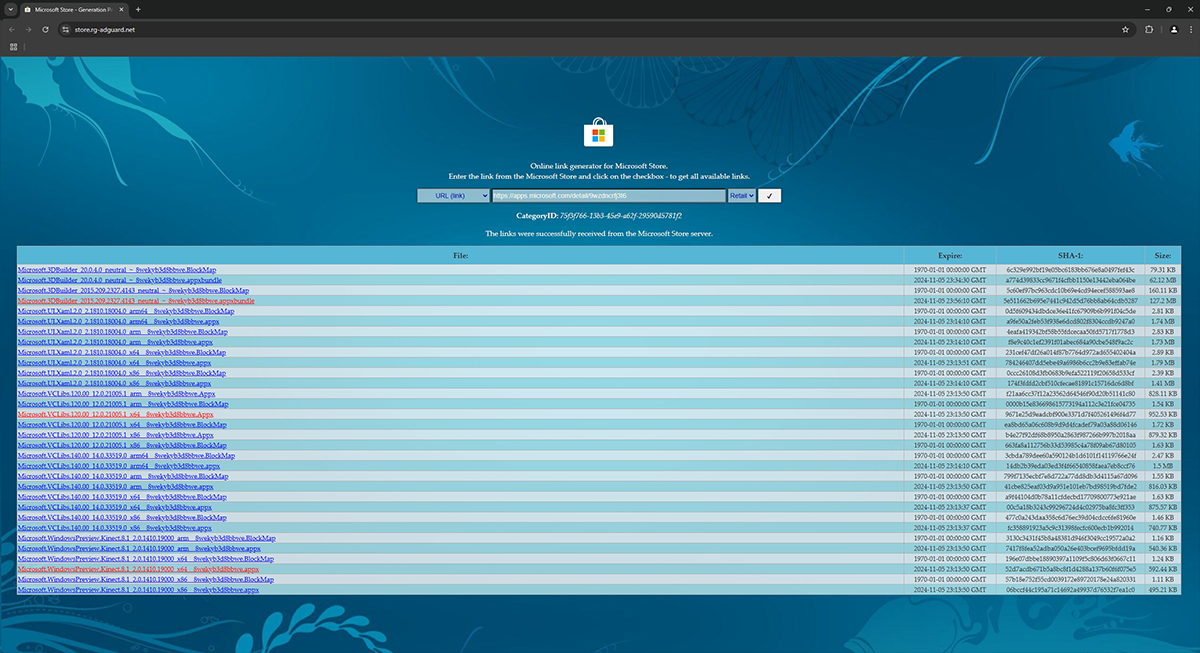Bookmark this page with the star icon
1200x653 pixels.
pyautogui.click(x=1125, y=29)
